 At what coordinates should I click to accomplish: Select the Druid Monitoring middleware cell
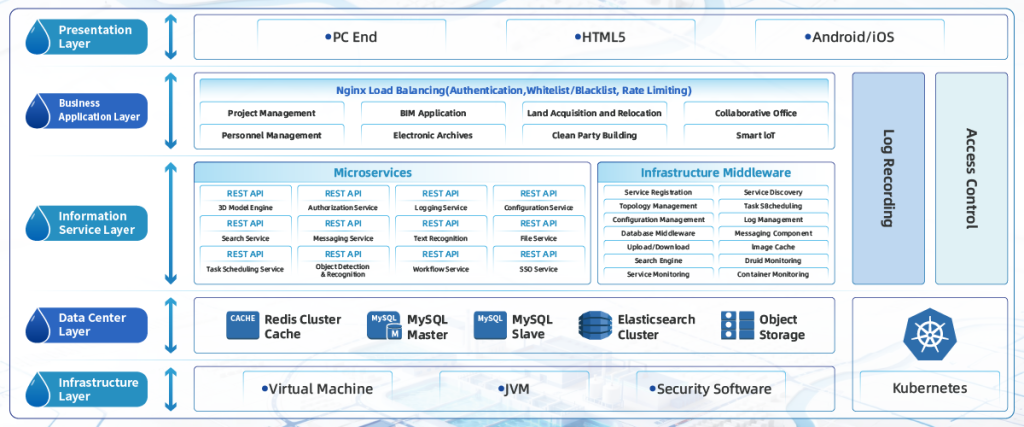(x=773, y=260)
